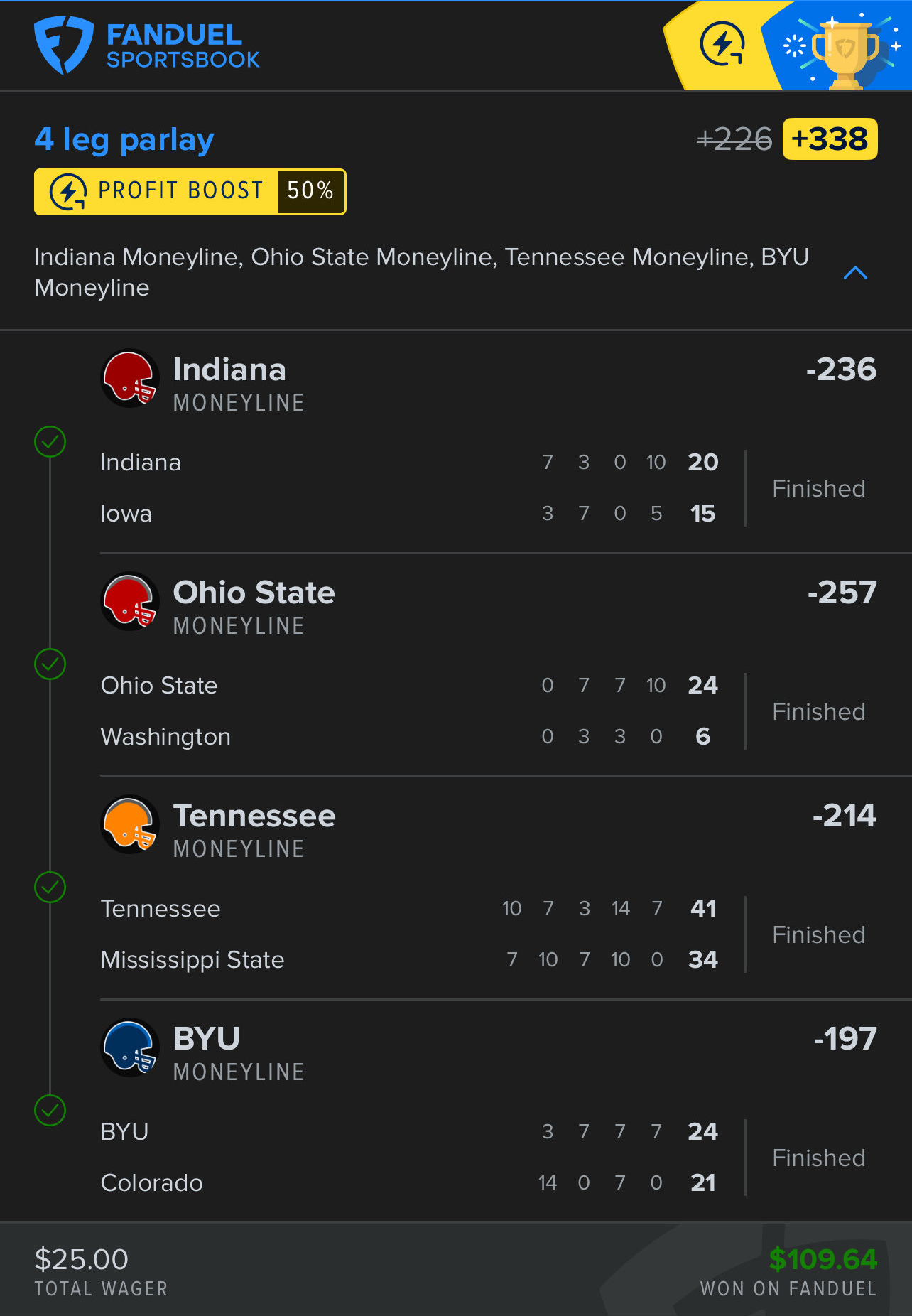Click the green checkmark for Tennessee leg

50,888
